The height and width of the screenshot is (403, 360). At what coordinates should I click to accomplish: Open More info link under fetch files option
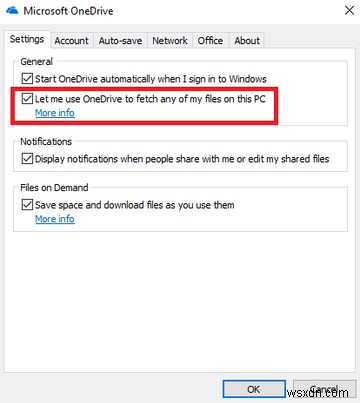(x=55, y=113)
